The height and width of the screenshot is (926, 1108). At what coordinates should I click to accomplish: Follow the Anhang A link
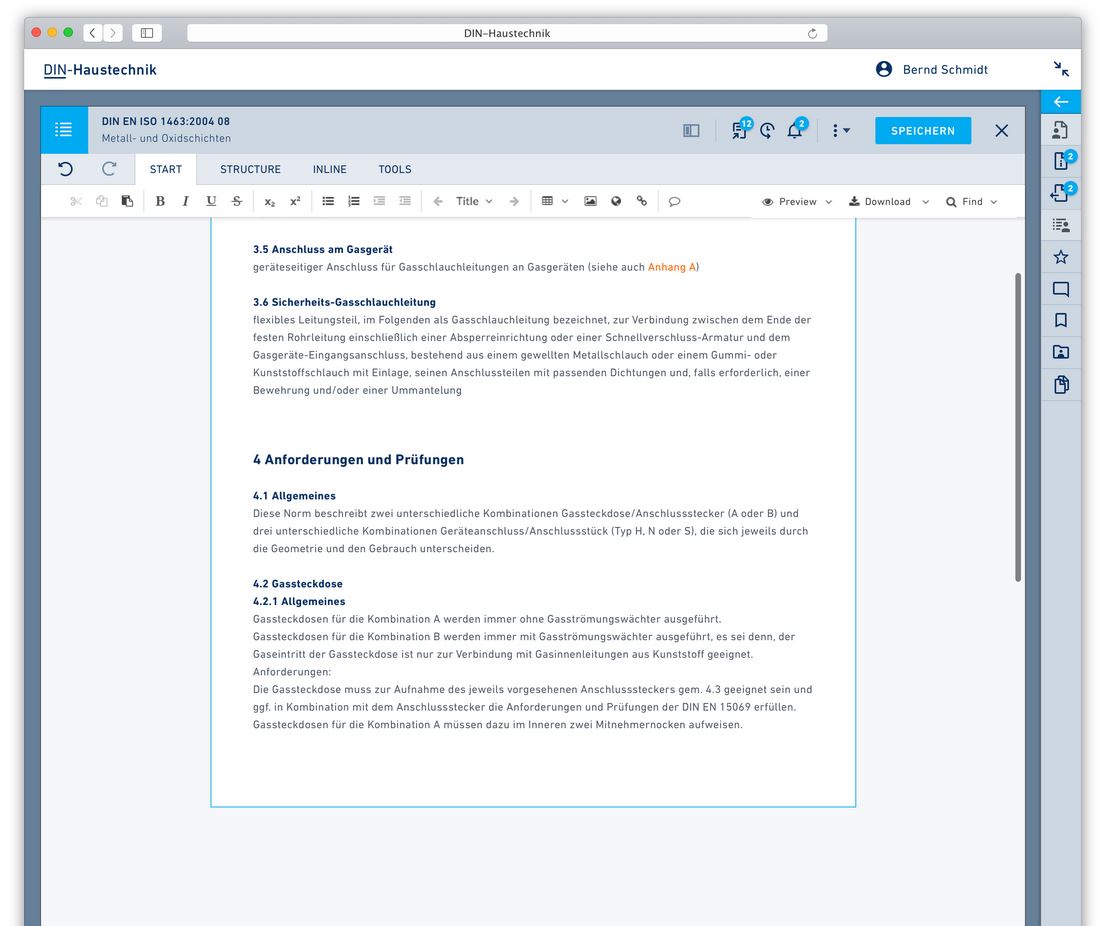672,267
